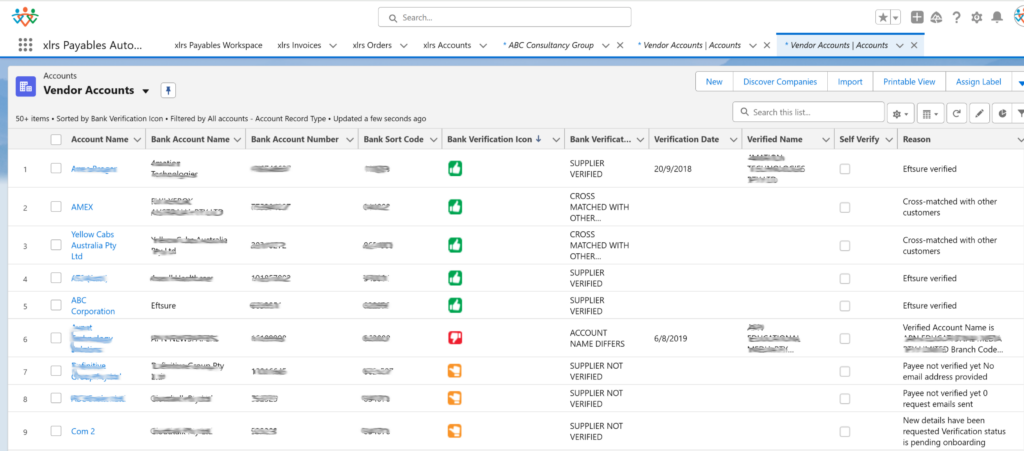Viewport: 1024px width, 451px height.
Task: Expand the xlrs Invoices tab menu
Action: tap(332, 45)
